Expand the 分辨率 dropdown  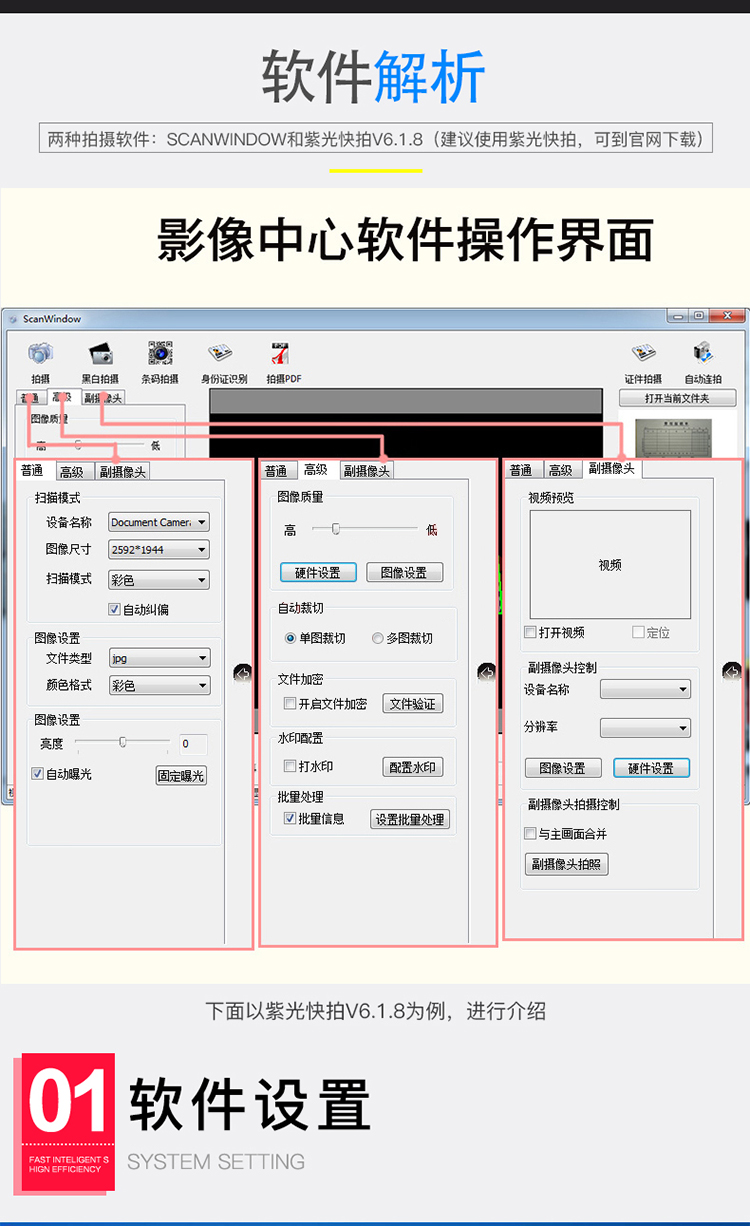click(x=645, y=728)
